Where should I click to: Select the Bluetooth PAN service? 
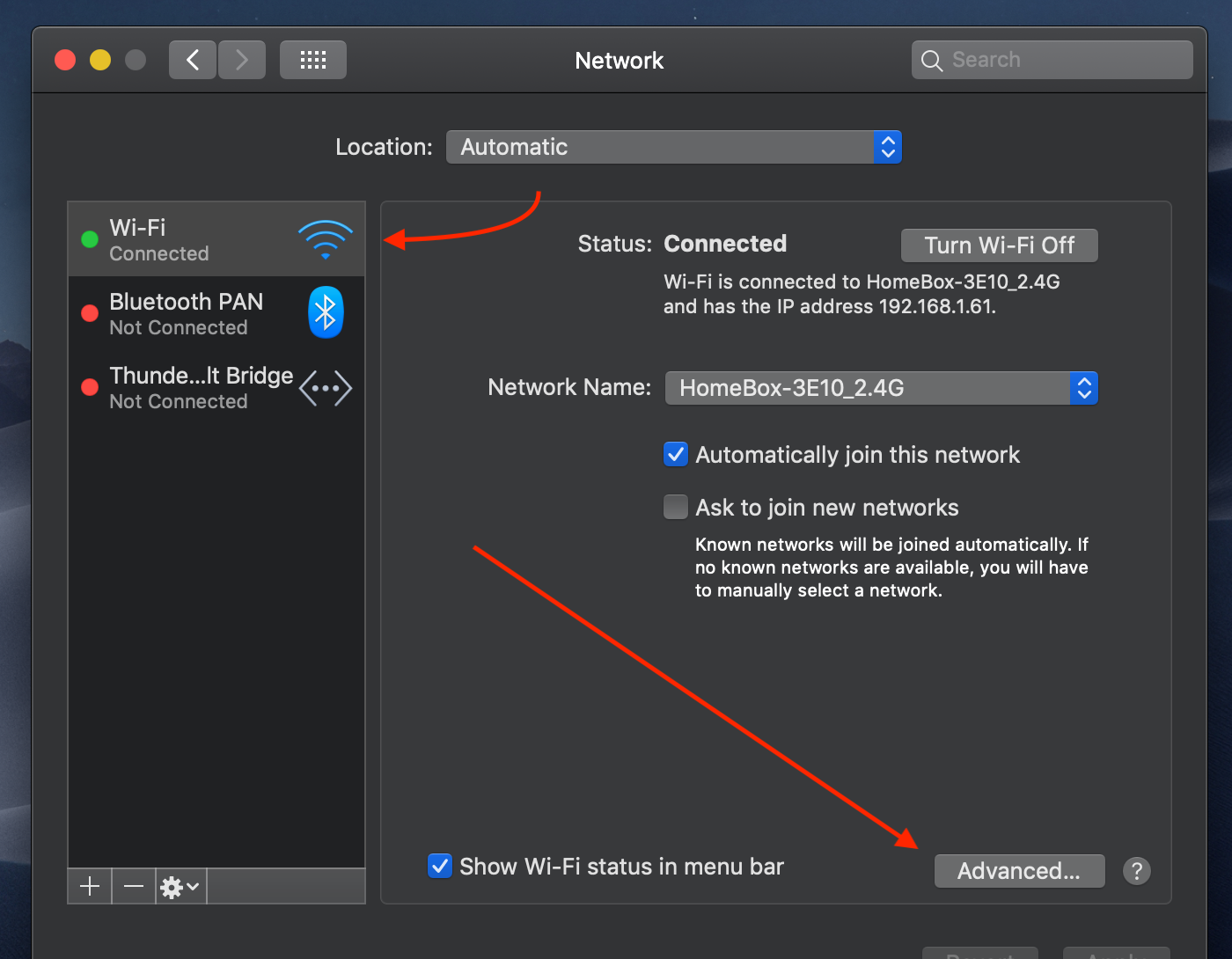[216, 313]
